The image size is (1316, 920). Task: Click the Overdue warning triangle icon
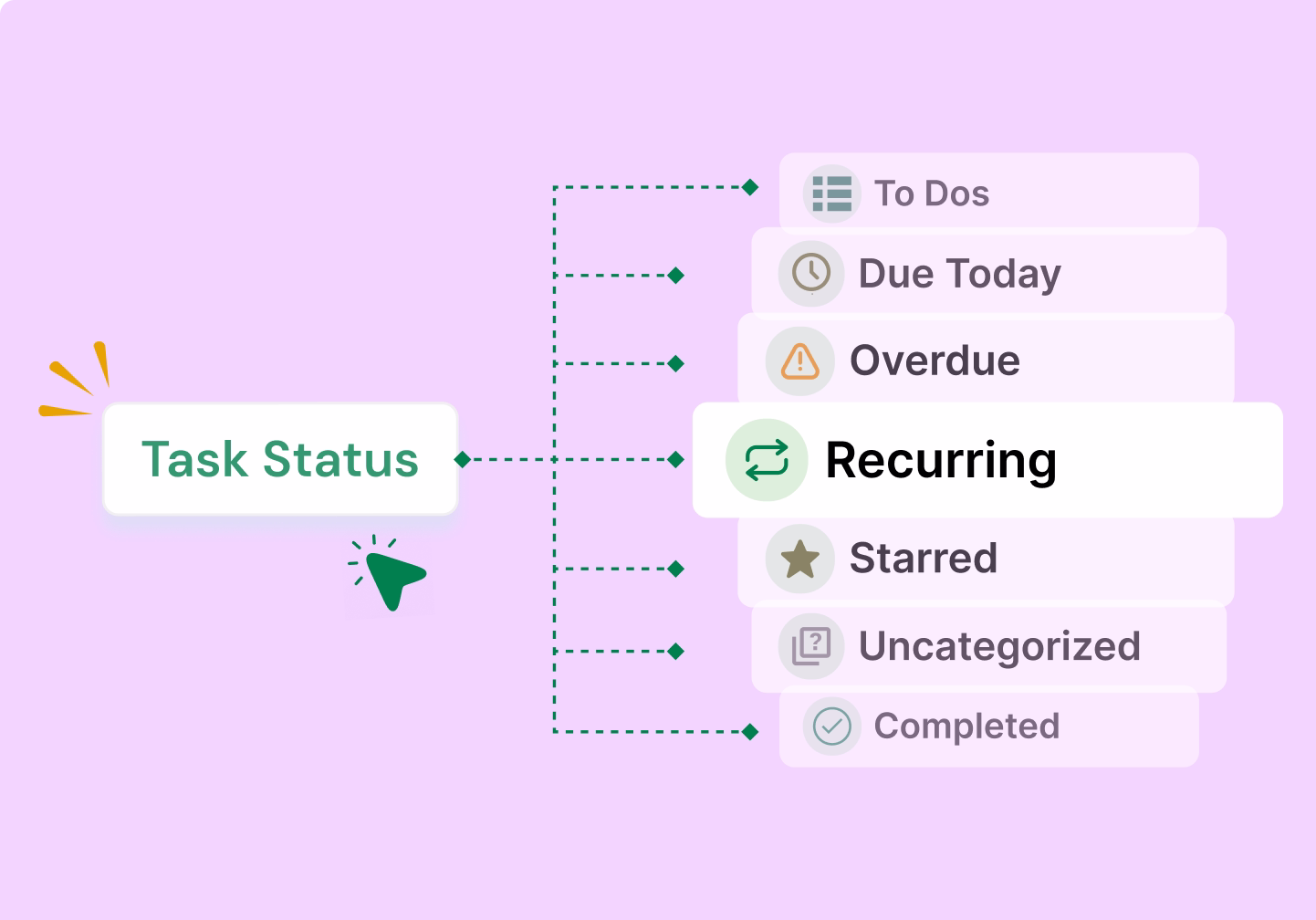800,361
